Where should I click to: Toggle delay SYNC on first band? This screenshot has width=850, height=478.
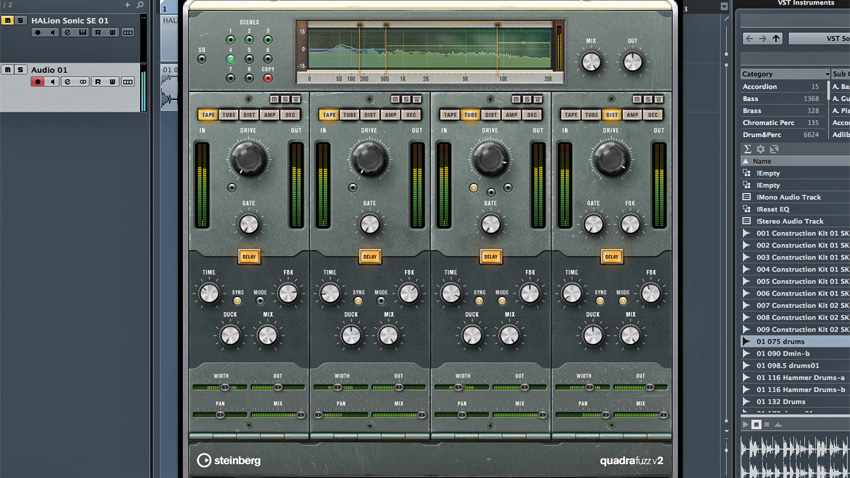[237, 301]
